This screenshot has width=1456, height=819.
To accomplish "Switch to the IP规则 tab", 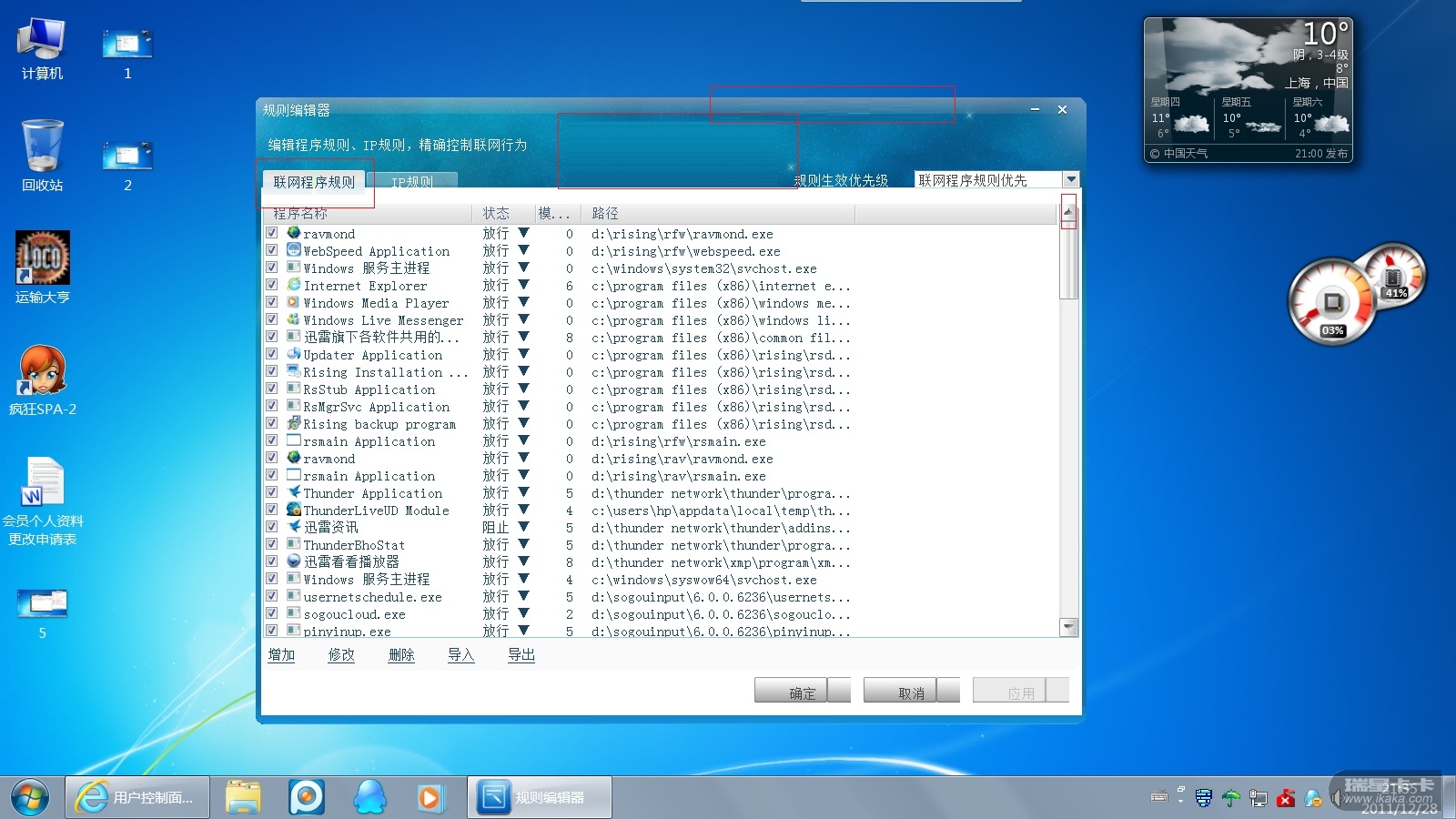I will tap(412, 182).
